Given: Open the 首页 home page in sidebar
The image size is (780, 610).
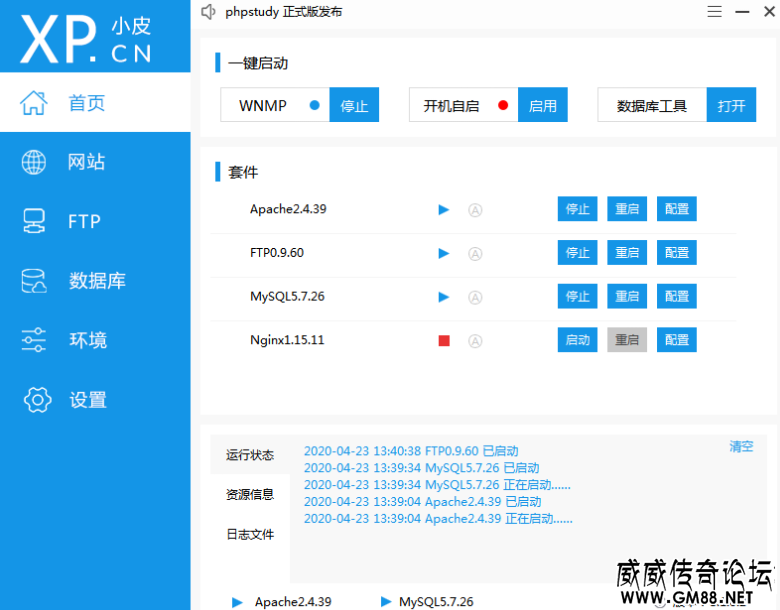Looking at the screenshot, I should pyautogui.click(x=95, y=102).
